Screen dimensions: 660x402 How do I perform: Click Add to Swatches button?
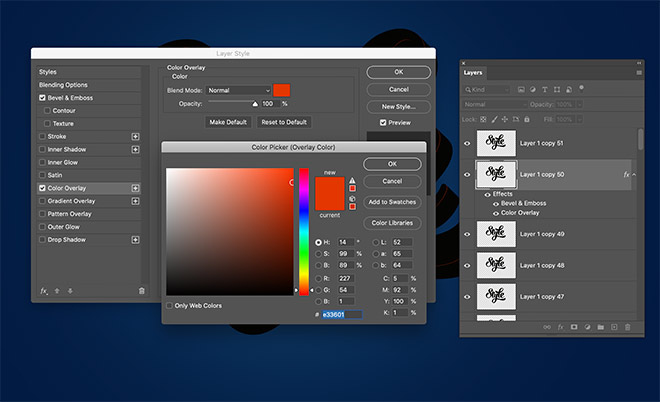point(392,202)
